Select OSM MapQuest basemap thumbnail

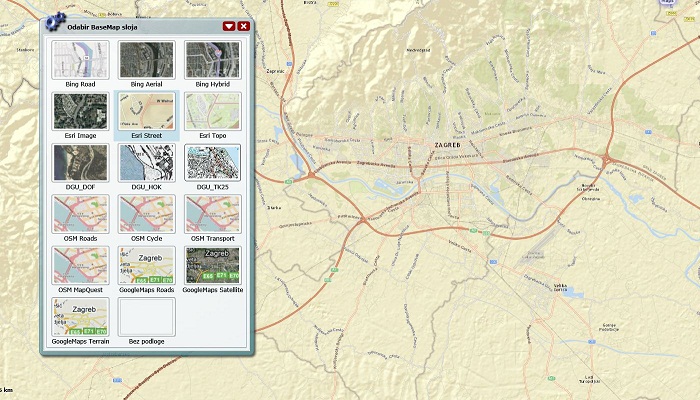click(x=80, y=265)
